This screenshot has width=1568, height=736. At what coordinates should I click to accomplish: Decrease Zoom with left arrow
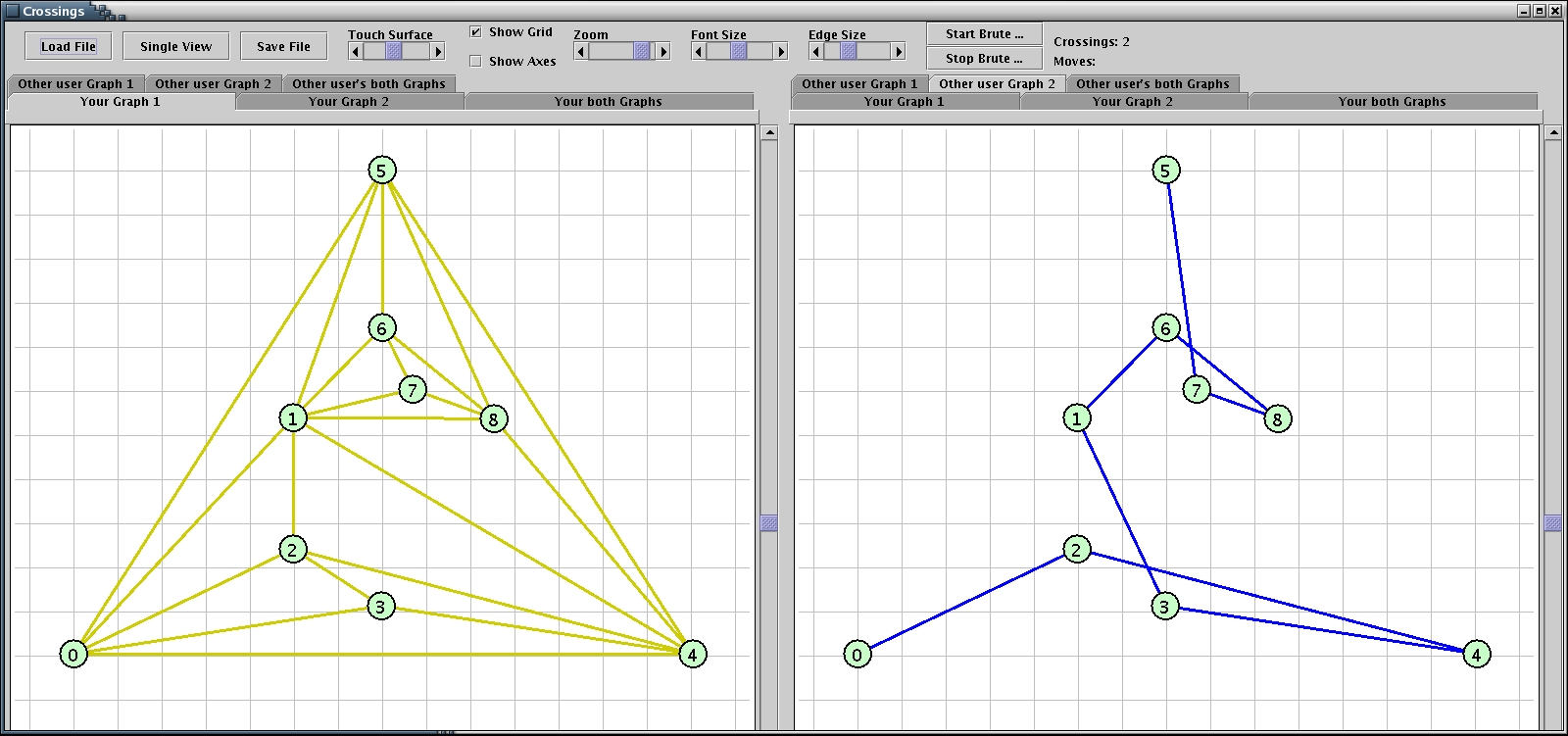[581, 51]
